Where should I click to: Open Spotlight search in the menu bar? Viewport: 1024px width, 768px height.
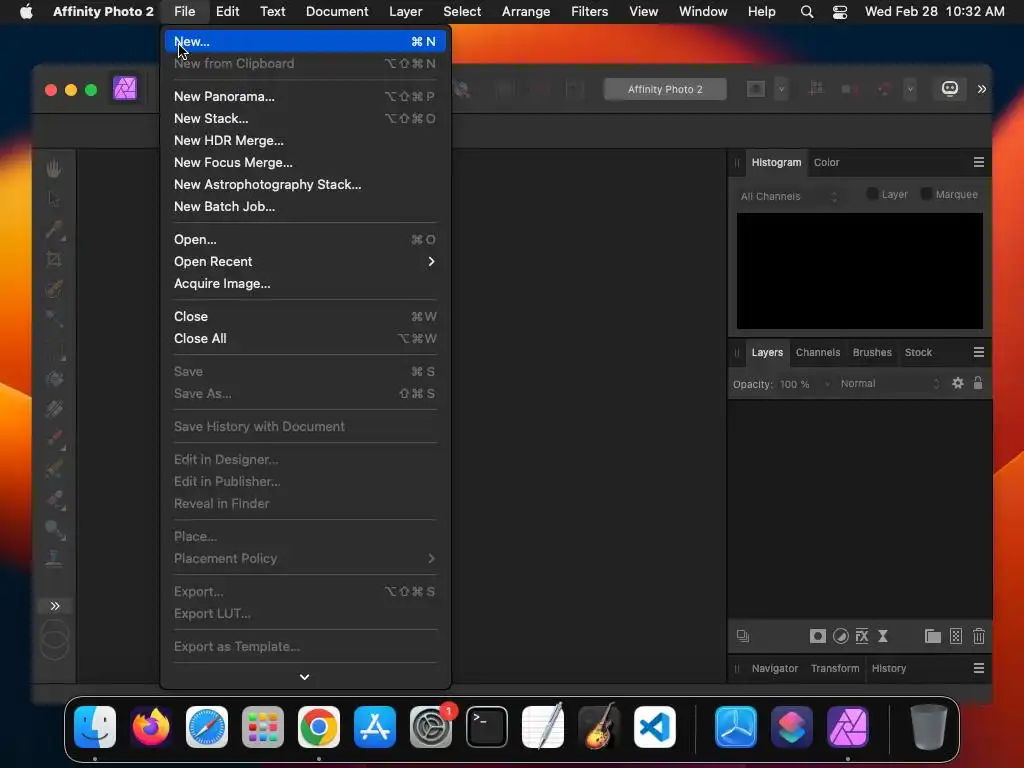pyautogui.click(x=807, y=11)
